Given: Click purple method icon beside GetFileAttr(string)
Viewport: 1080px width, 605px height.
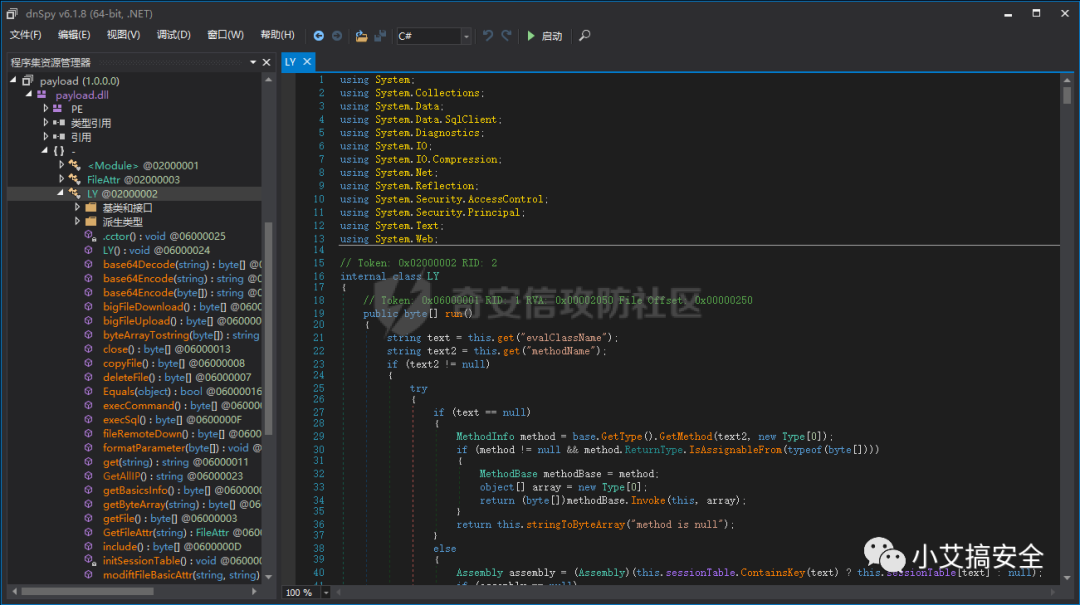Looking at the screenshot, I should [89, 533].
